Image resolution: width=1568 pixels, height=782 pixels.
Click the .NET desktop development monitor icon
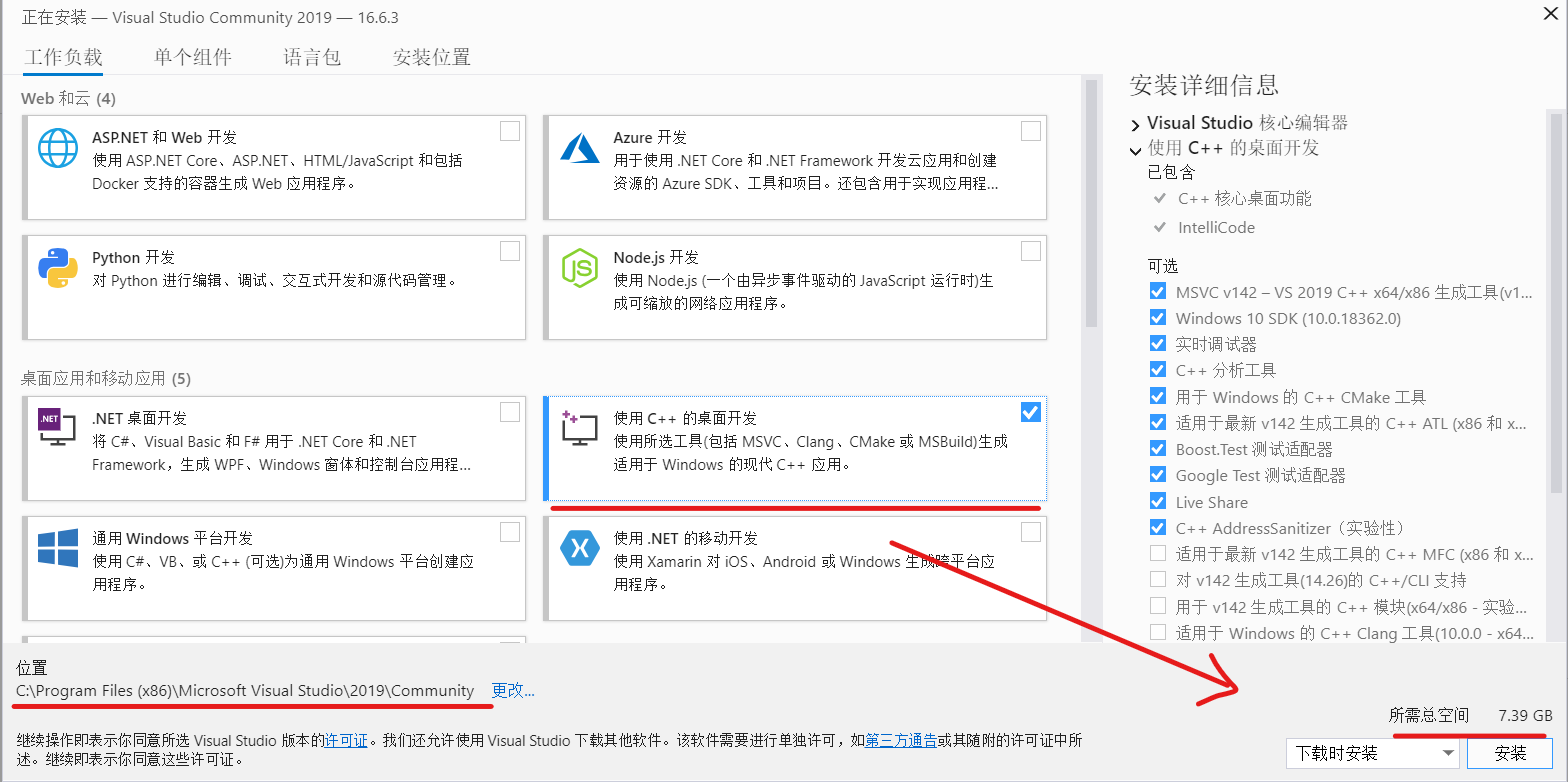57,427
